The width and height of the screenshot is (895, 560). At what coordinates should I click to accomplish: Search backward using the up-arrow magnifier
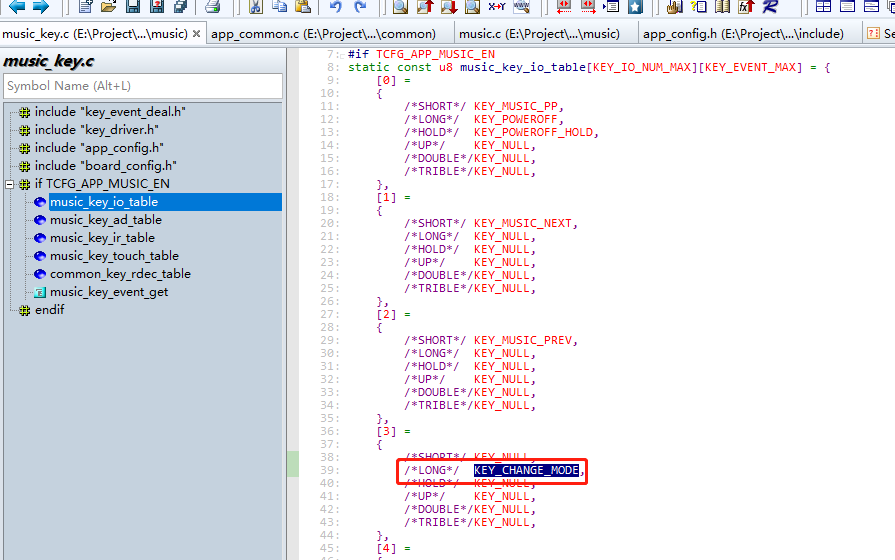[425, 6]
